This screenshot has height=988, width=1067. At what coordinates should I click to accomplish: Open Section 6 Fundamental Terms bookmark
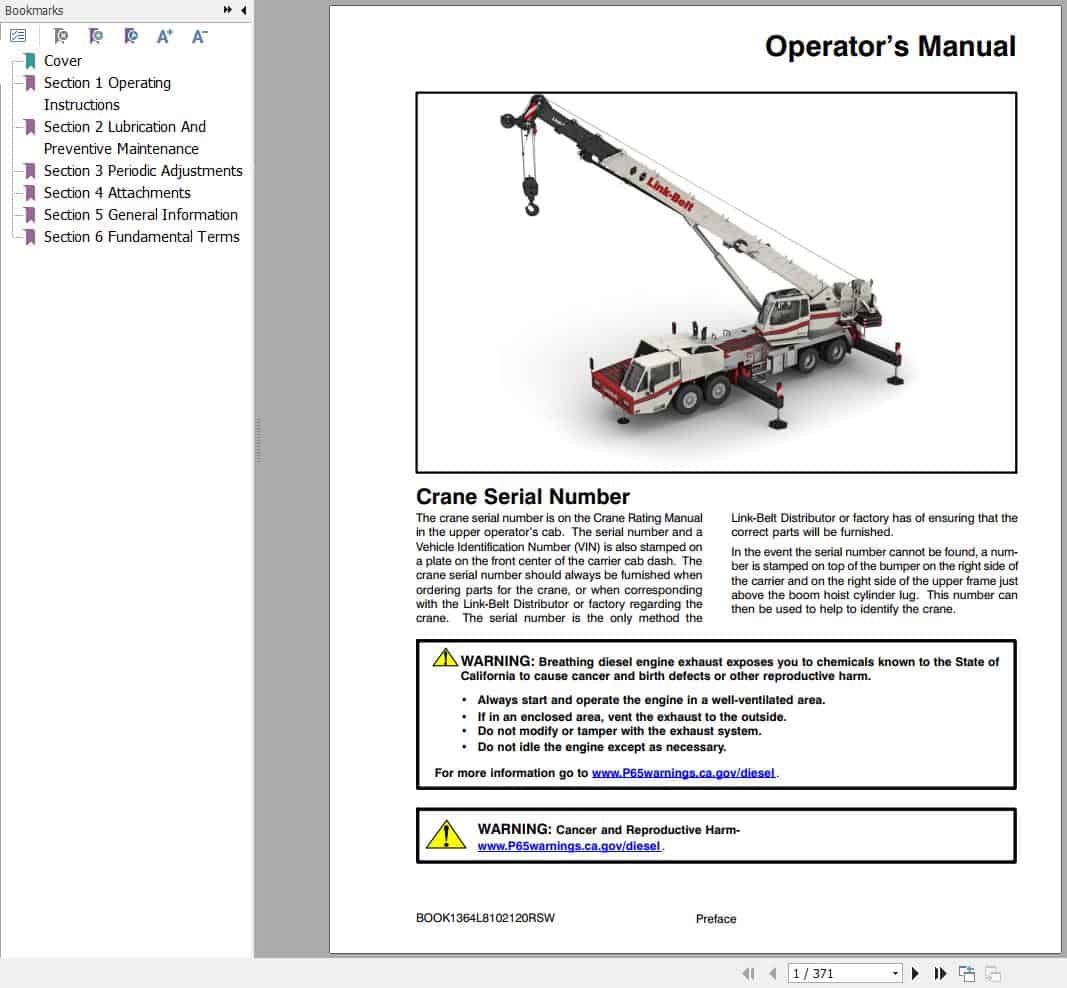pyautogui.click(x=142, y=237)
